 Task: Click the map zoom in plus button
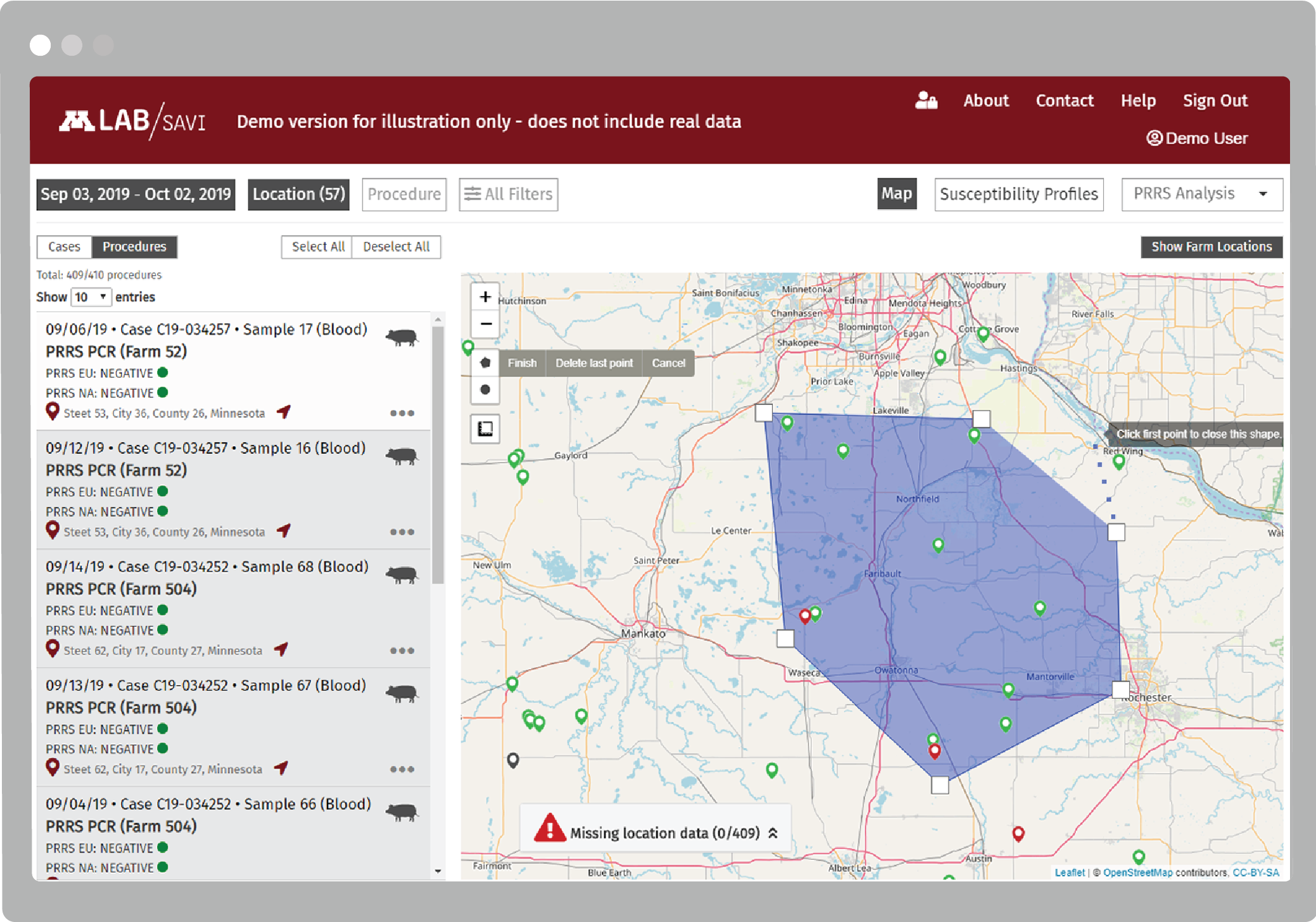pyautogui.click(x=485, y=297)
